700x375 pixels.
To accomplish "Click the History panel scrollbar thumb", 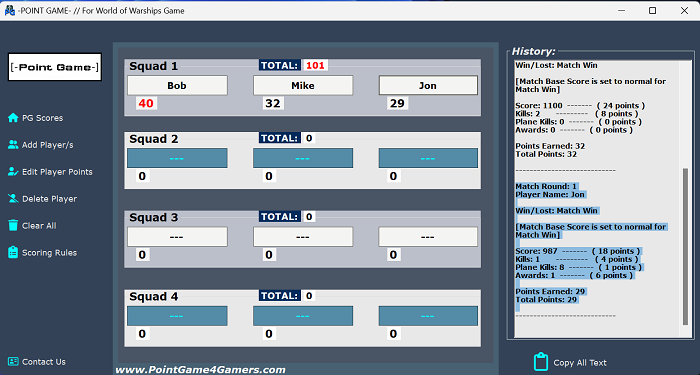I will click(686, 246).
